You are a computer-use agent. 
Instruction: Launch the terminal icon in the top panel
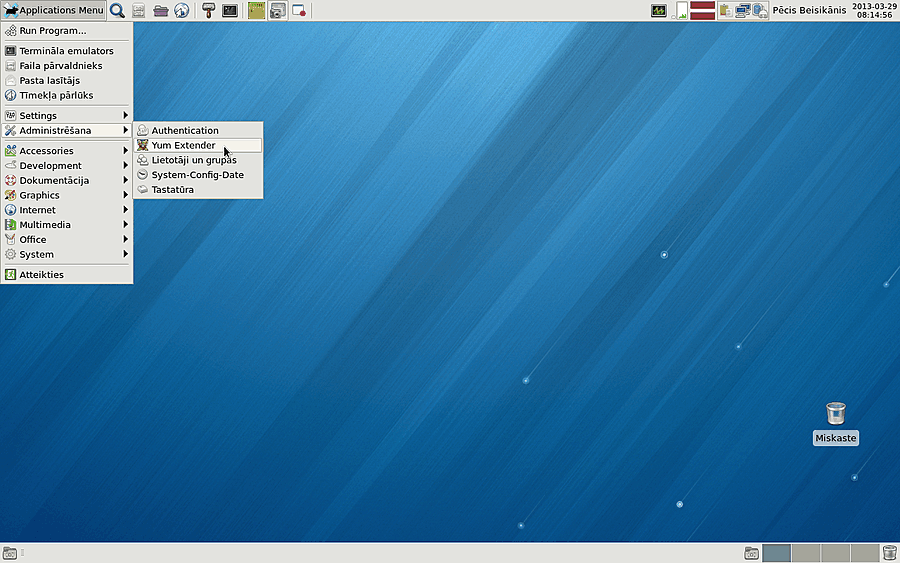(230, 10)
